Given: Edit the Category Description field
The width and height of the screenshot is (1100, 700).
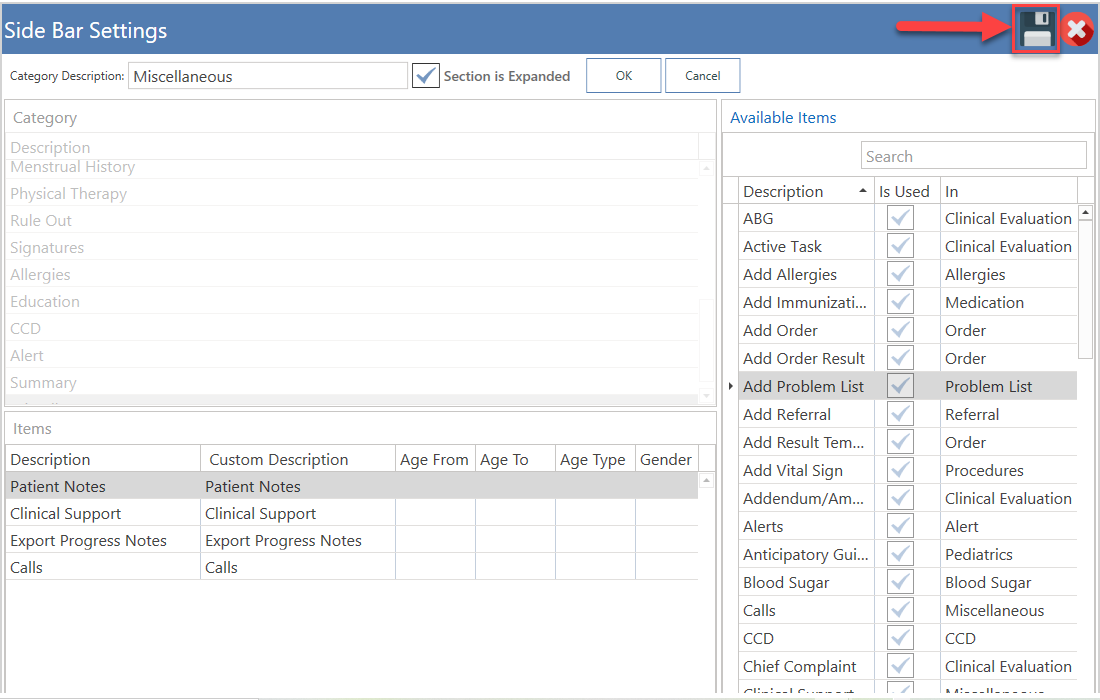Looking at the screenshot, I should [x=267, y=76].
